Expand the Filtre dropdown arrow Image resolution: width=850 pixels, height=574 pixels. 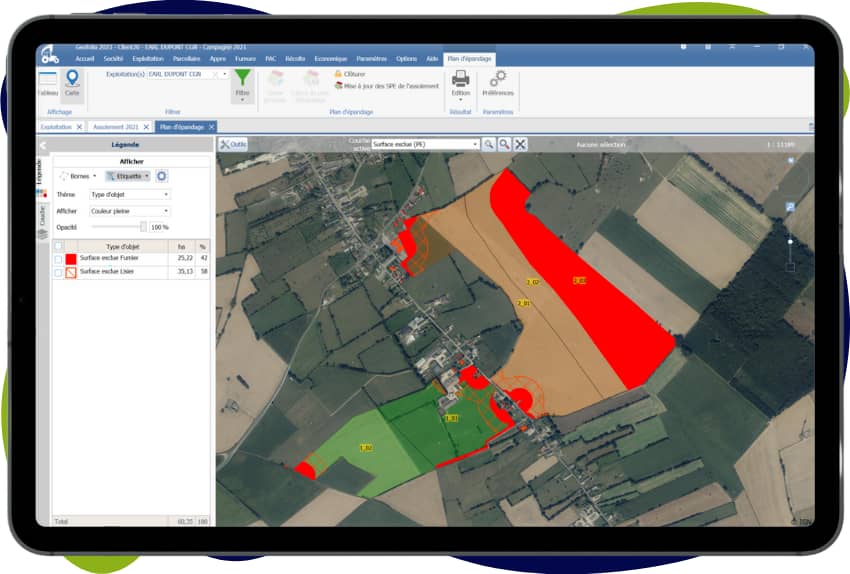[242, 100]
